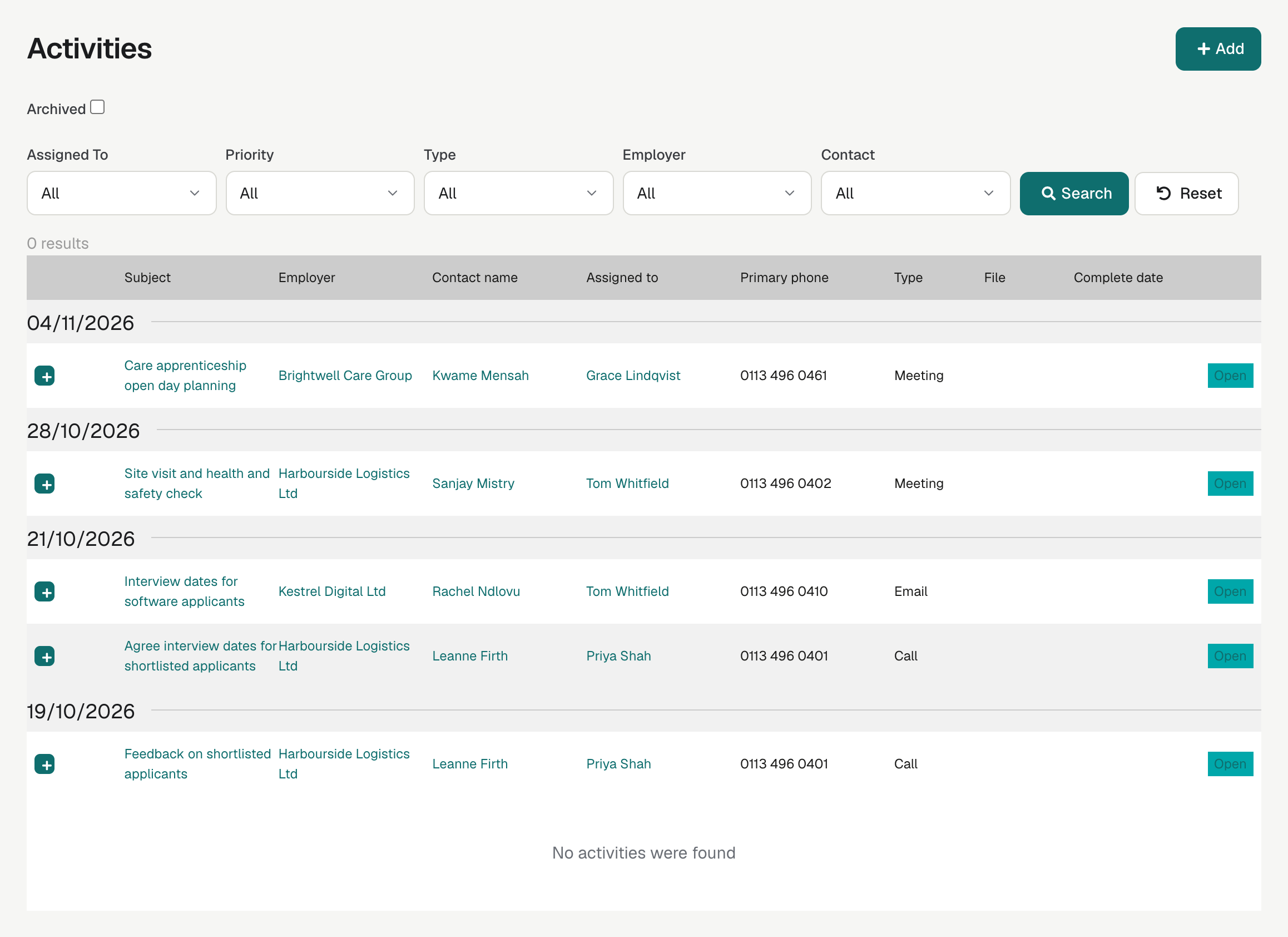
Task: Open the Employer filter dropdown
Action: [717, 193]
